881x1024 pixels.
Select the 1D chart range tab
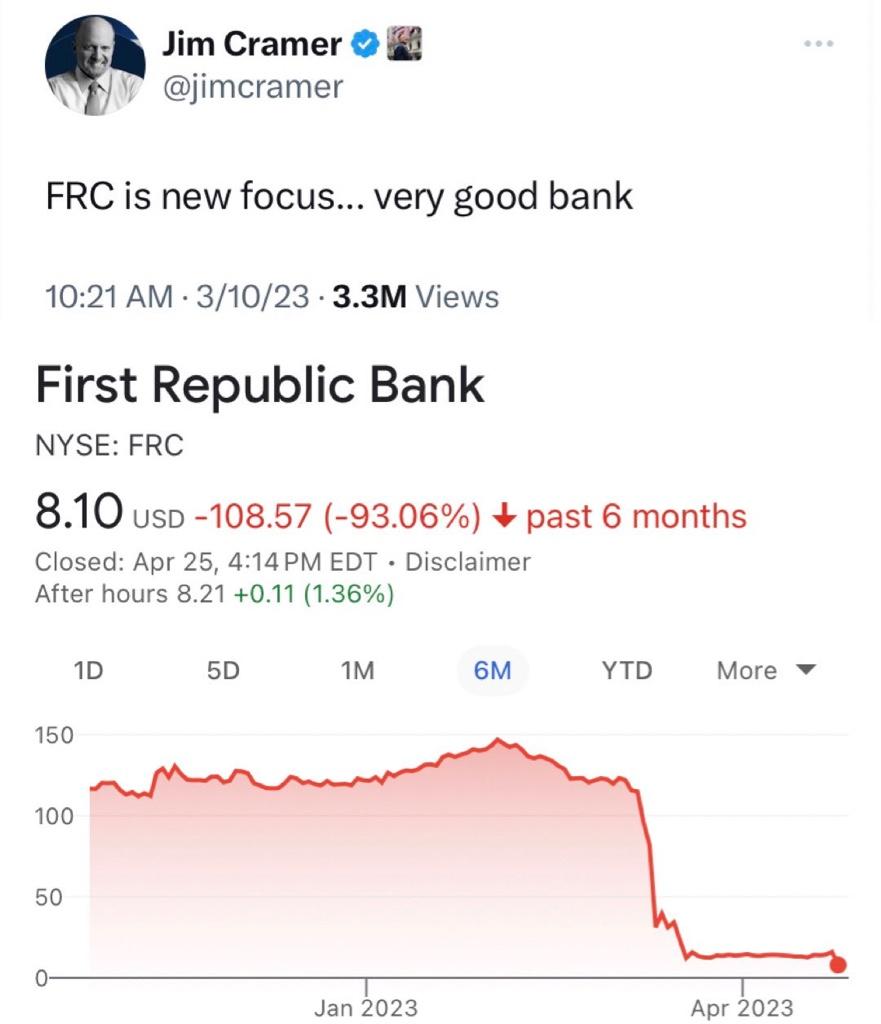88,671
